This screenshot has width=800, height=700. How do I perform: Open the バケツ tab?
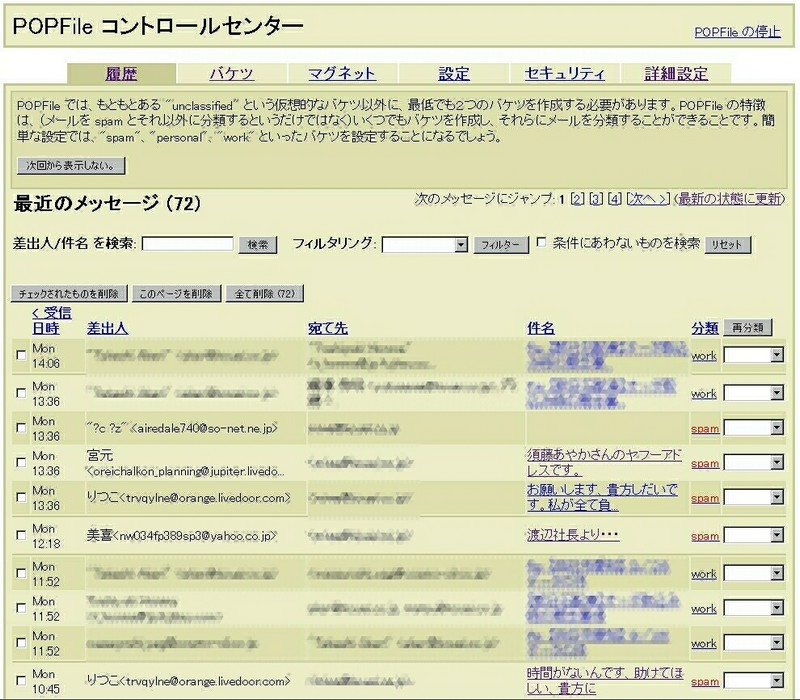click(232, 74)
